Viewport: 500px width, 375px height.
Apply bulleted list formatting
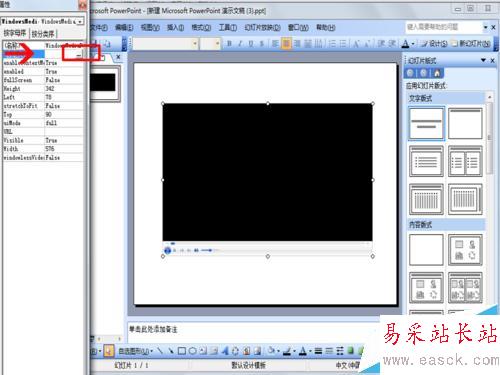click(x=343, y=44)
